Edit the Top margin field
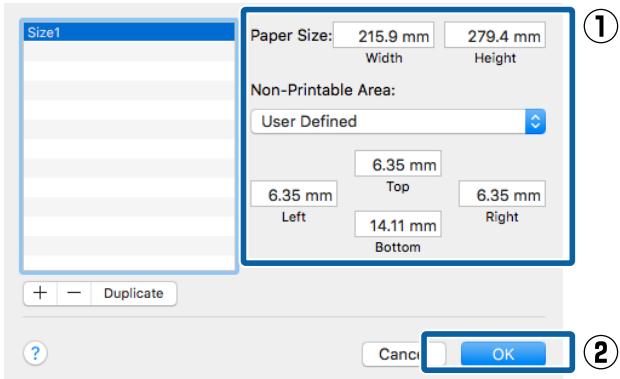The height and width of the screenshot is (379, 620). [398, 164]
